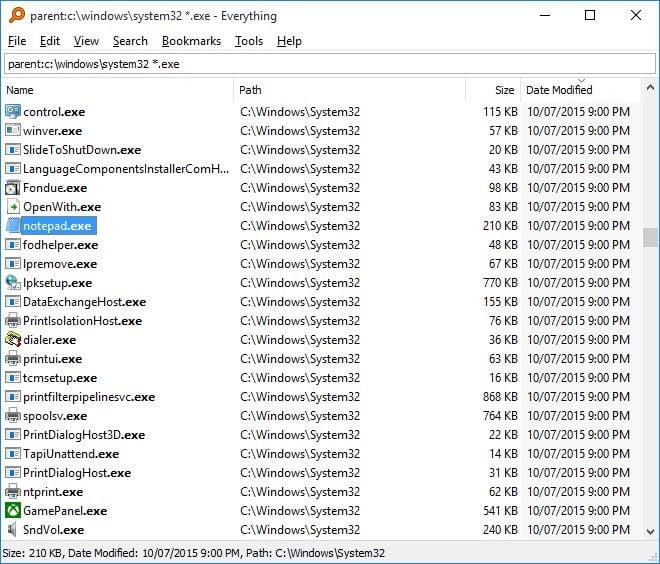Click the lpksetup.exe globe icon
Image resolution: width=660 pixels, height=564 pixels.
13,282
